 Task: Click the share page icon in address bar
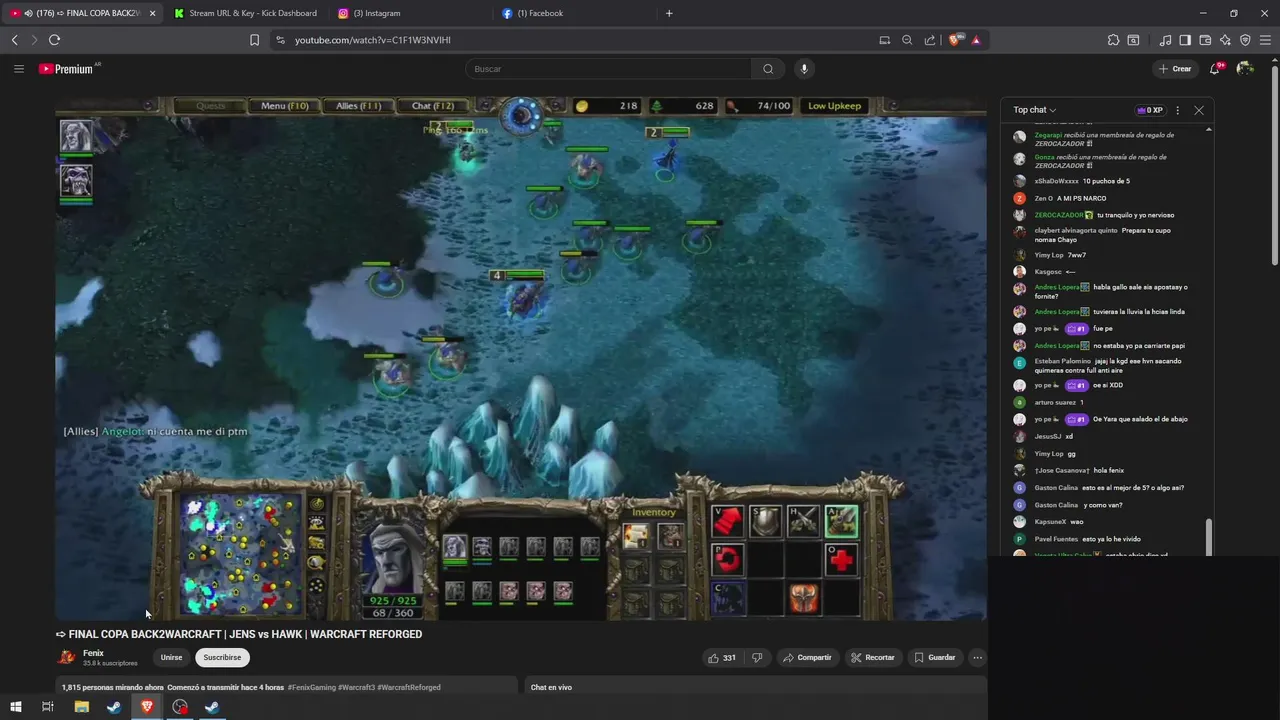click(930, 40)
